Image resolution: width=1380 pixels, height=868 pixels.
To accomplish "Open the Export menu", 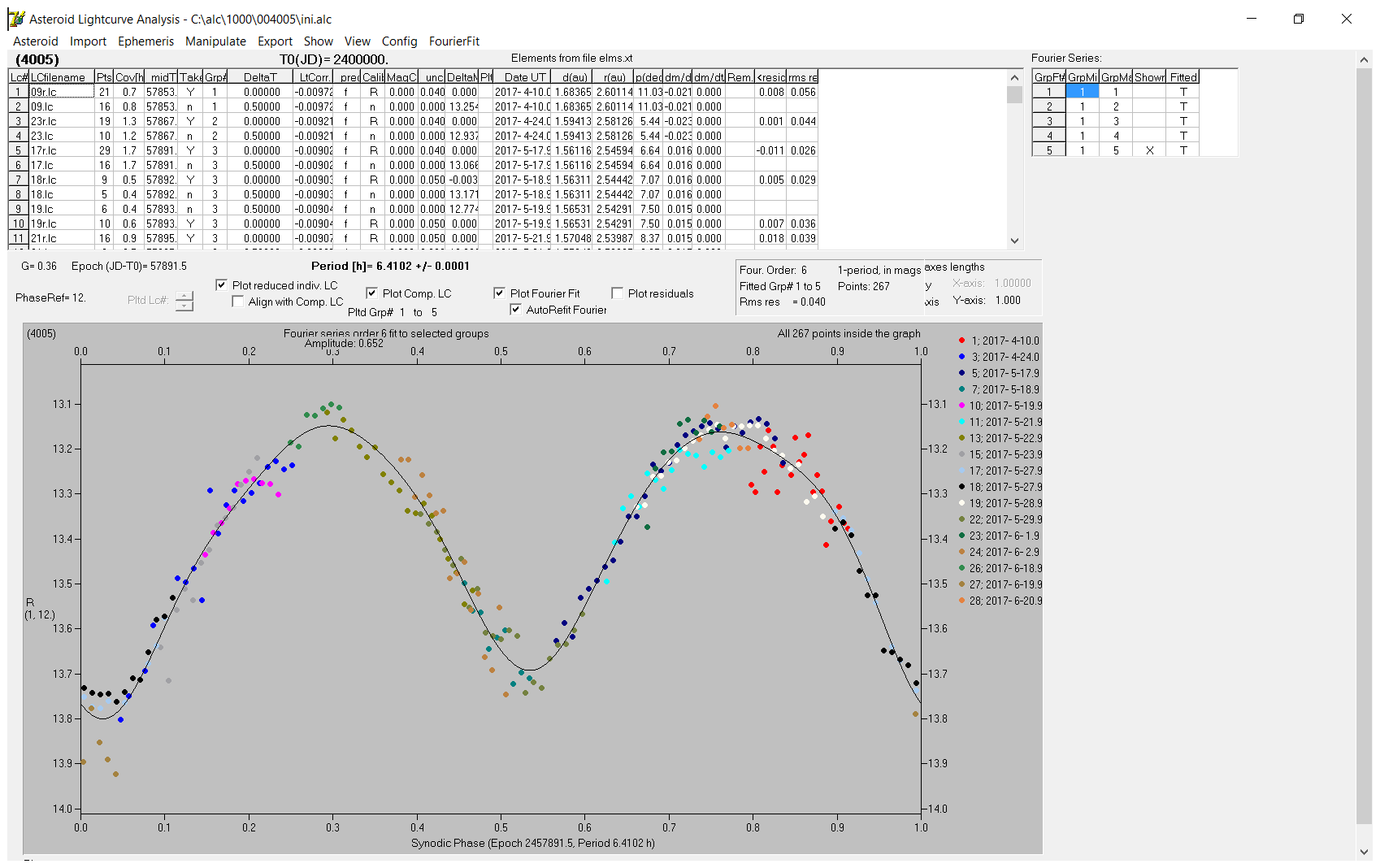I will (275, 41).
